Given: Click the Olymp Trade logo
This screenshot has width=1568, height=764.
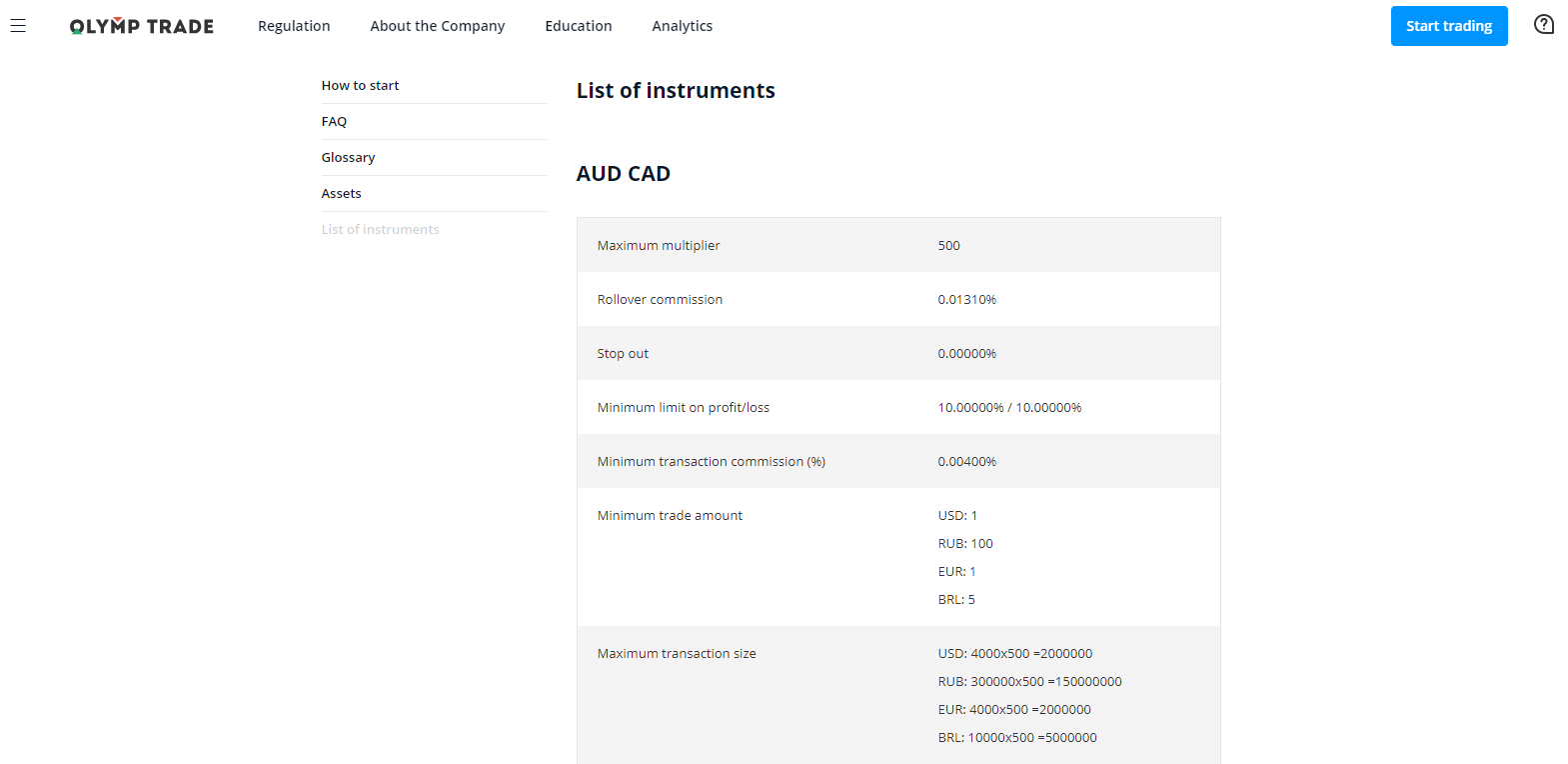Looking at the screenshot, I should [x=142, y=26].
